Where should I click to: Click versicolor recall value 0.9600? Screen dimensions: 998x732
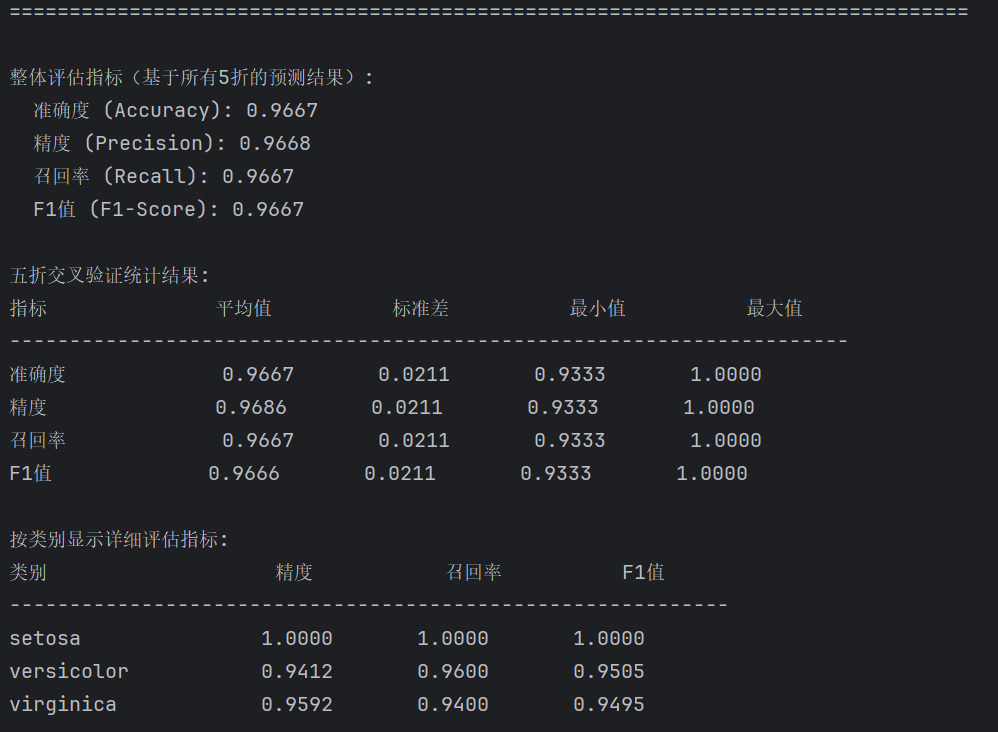[x=453, y=672]
